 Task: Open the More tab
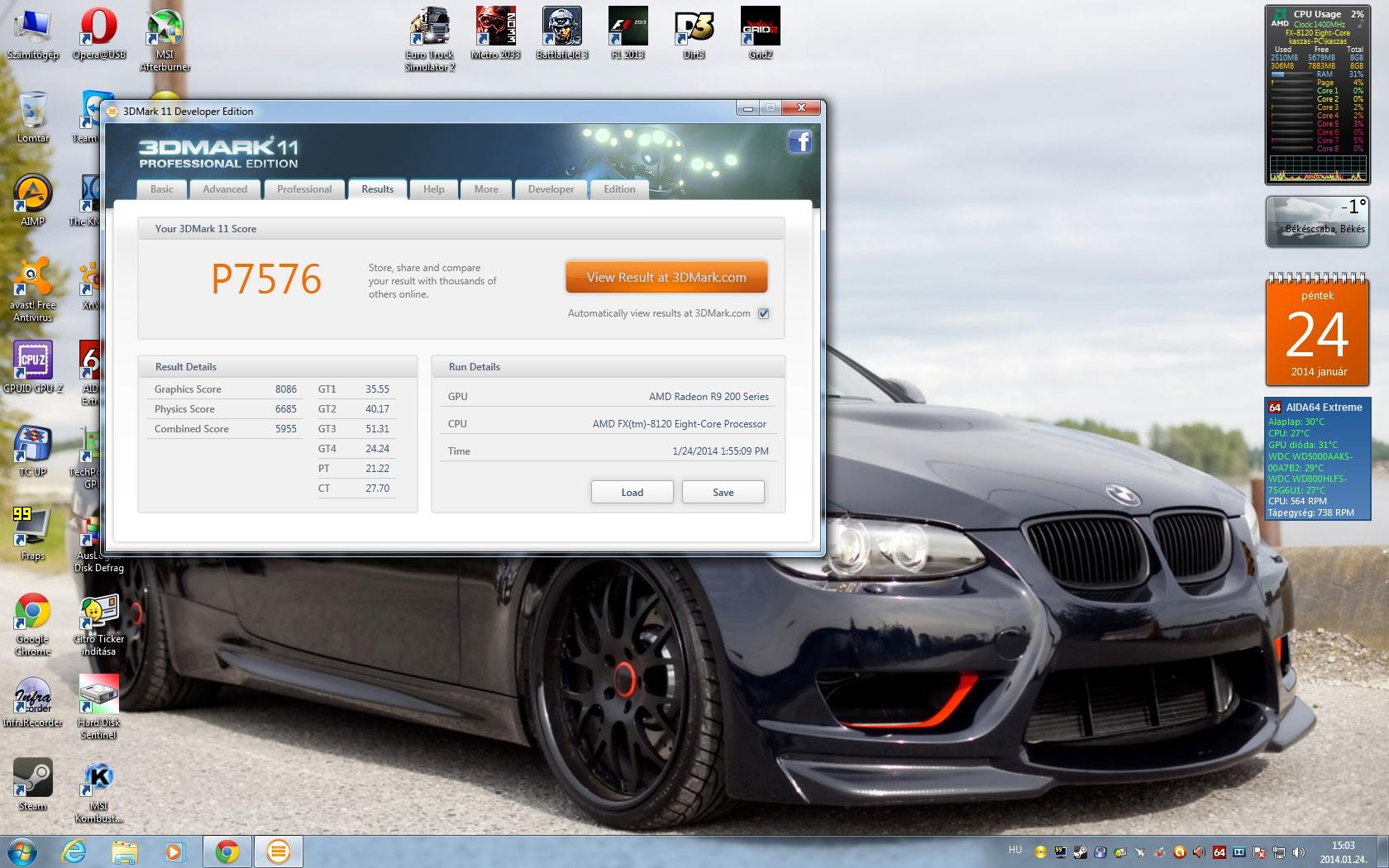pyautogui.click(x=486, y=189)
